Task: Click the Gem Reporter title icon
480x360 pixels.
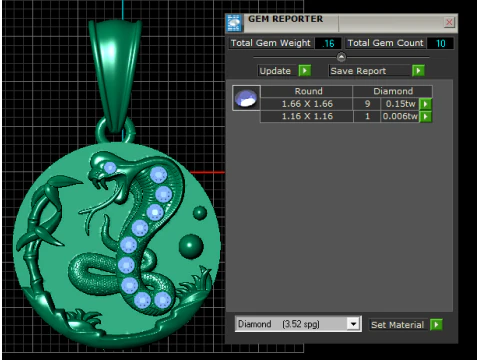Action: point(234,23)
